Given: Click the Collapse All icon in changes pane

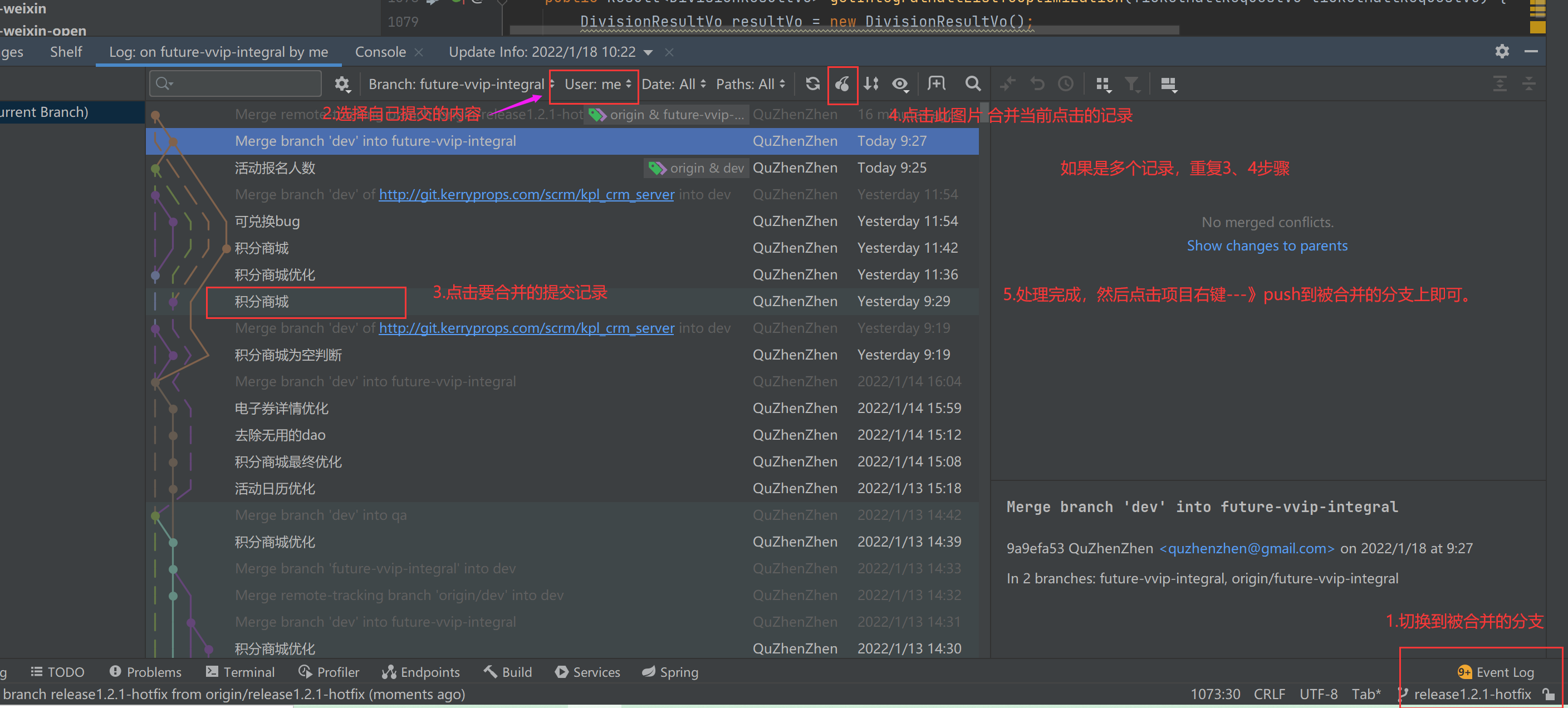Looking at the screenshot, I should point(1529,84).
